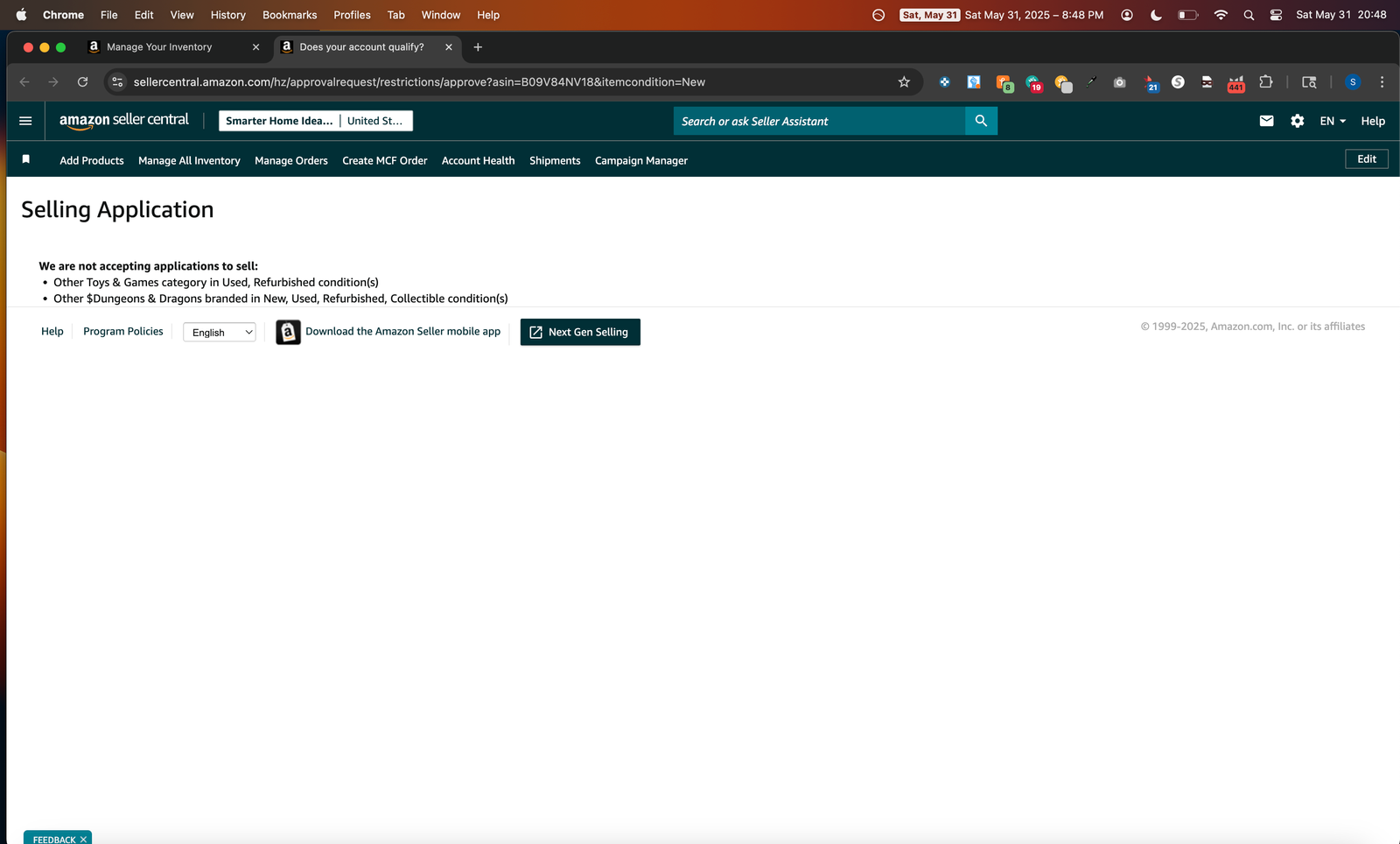Open Add Products page

click(92, 160)
